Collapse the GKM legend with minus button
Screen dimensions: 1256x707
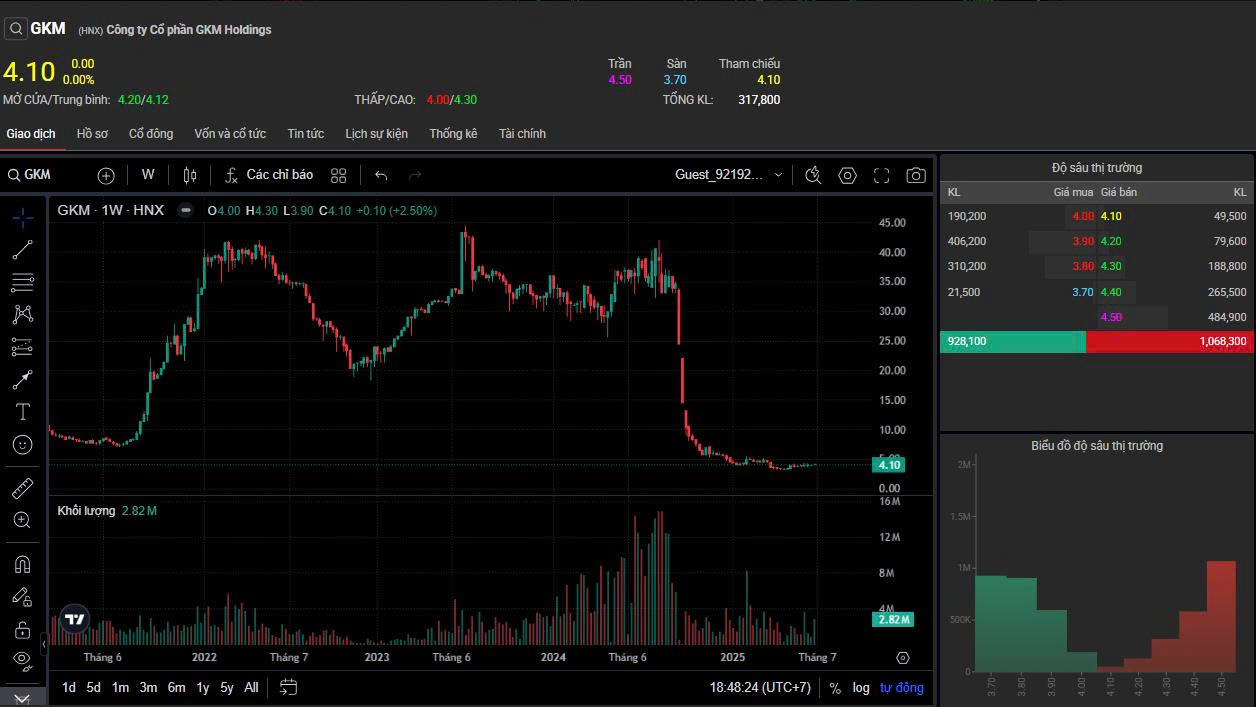185,210
